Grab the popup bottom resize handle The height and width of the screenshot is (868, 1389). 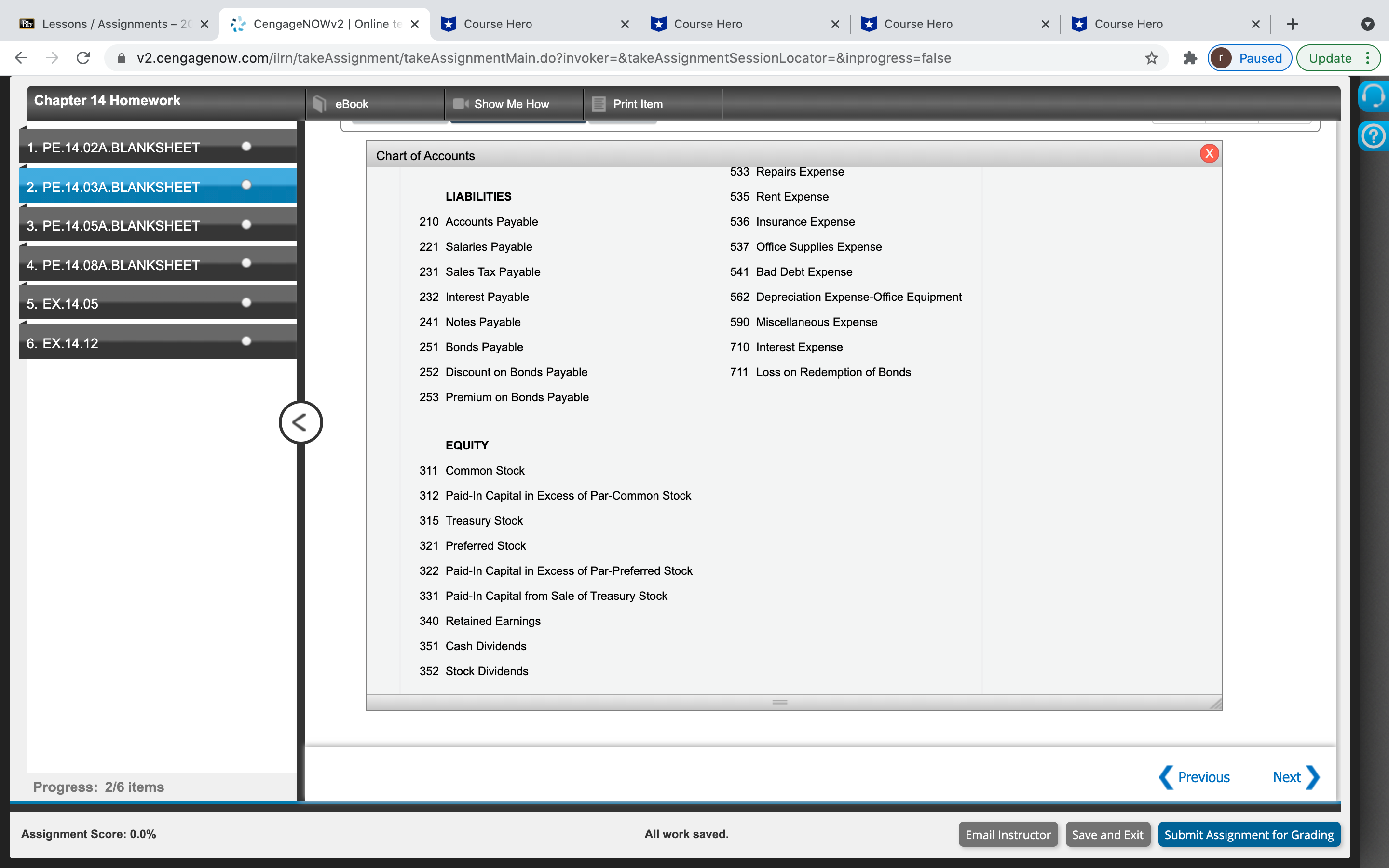pos(779,703)
